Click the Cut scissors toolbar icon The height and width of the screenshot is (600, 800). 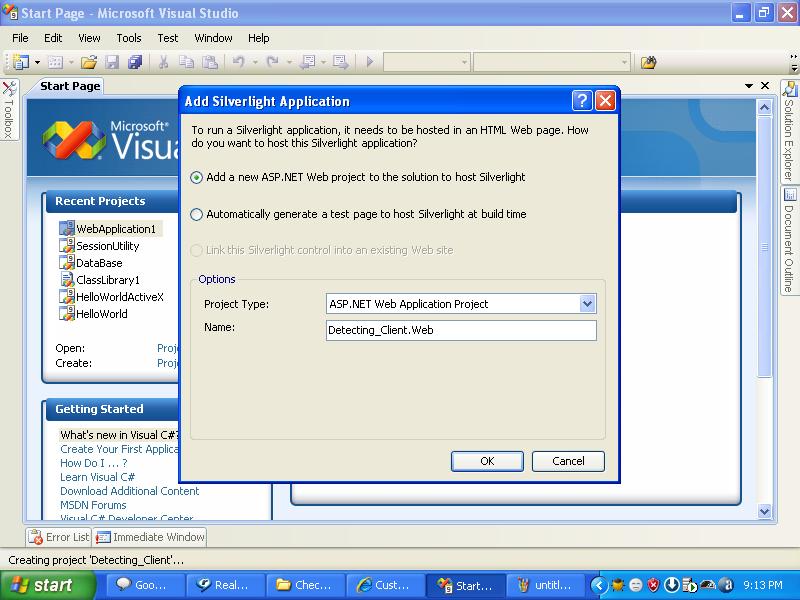pyautogui.click(x=163, y=62)
